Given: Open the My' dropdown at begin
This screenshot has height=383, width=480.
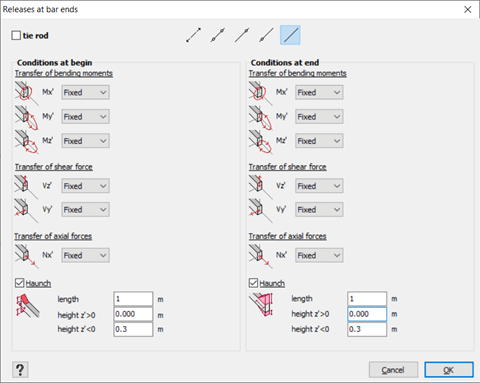Looking at the screenshot, I should (x=85, y=117).
